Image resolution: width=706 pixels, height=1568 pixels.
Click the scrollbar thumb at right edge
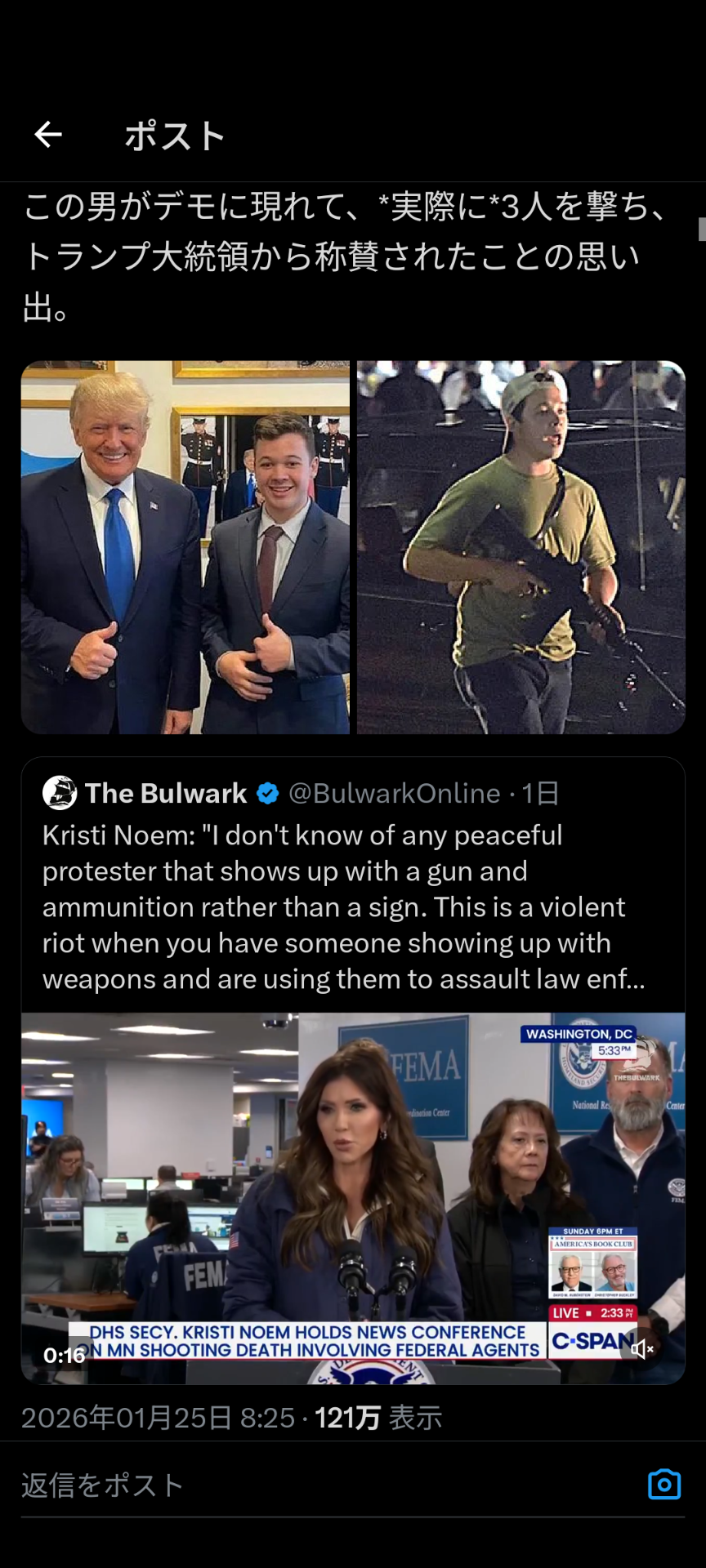pos(702,229)
